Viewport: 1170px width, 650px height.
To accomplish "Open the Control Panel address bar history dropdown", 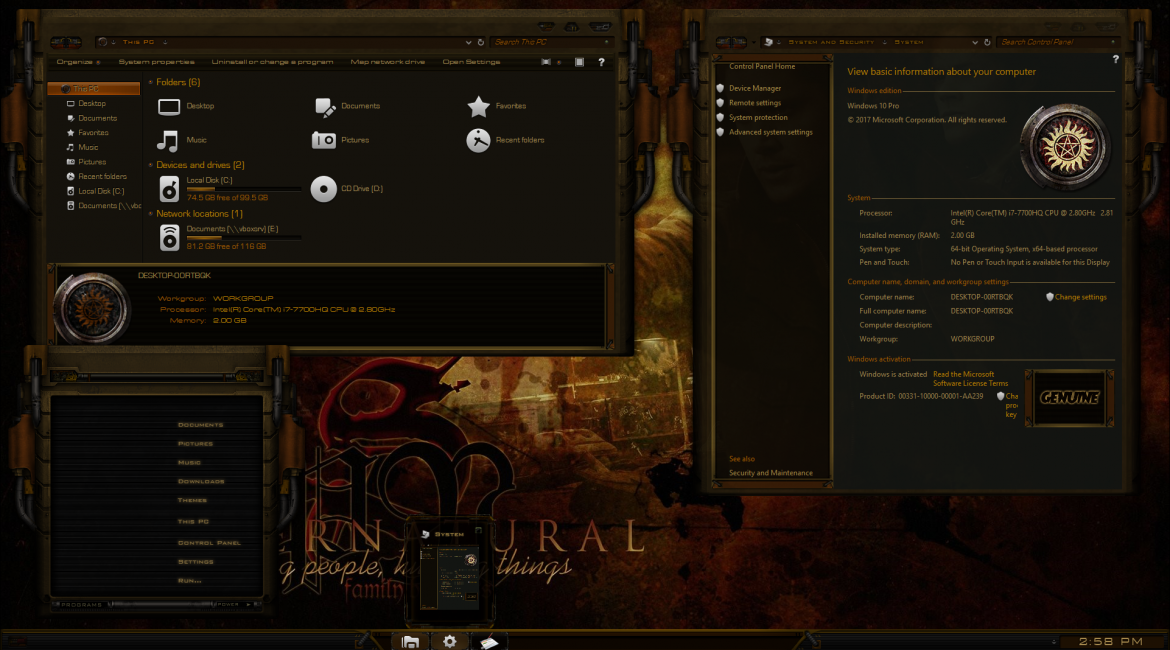I will tap(975, 43).
